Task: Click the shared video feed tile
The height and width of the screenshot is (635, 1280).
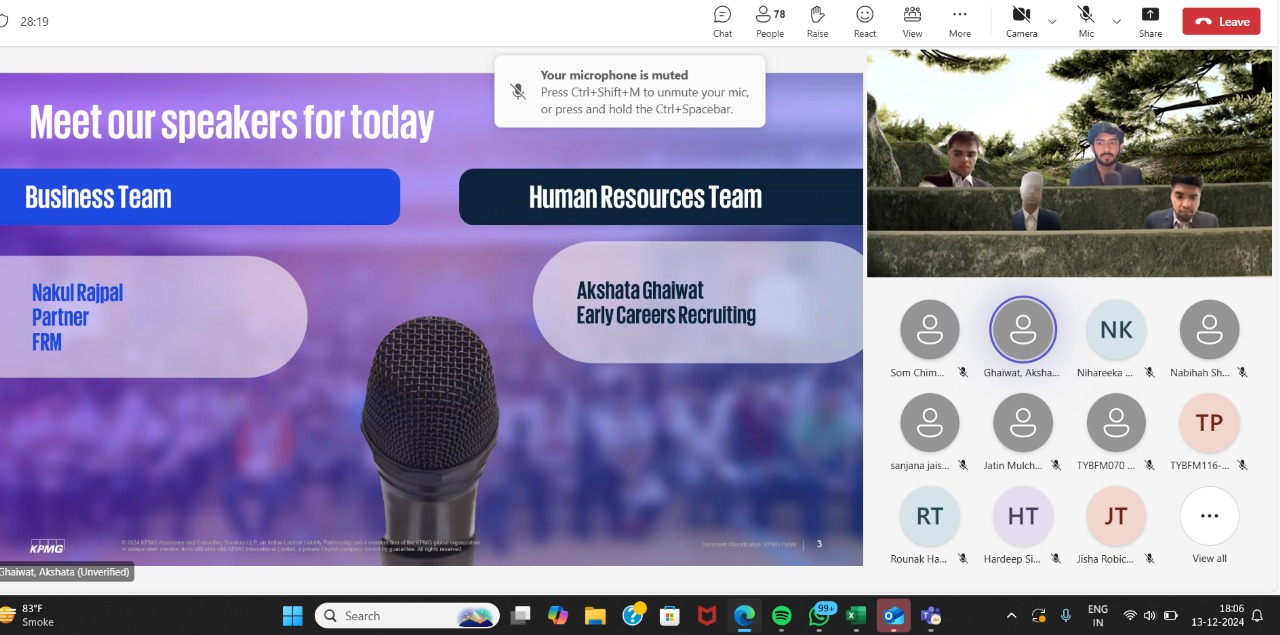Action: [1071, 163]
